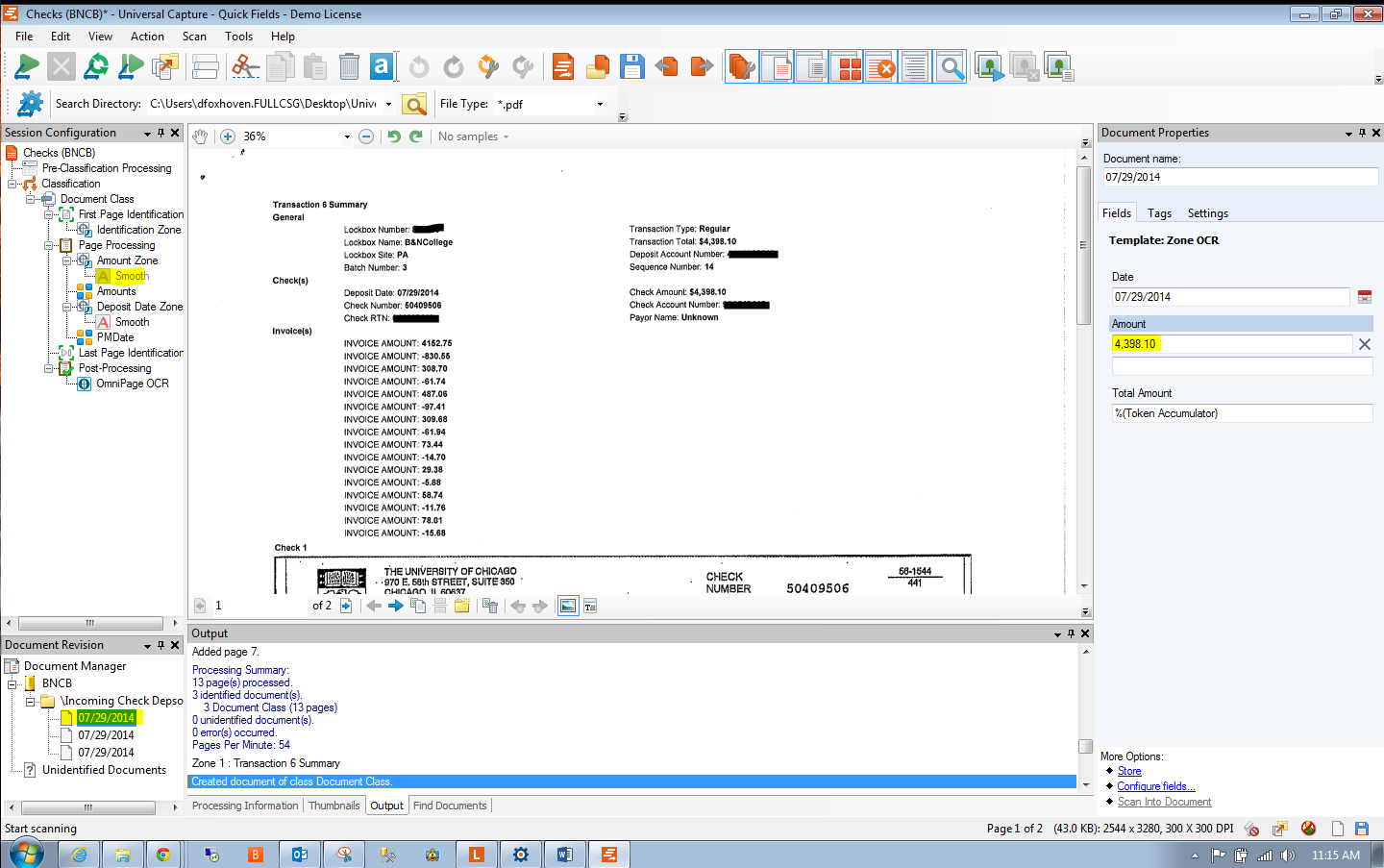This screenshot has width=1384, height=868.
Task: Click the scissors cut icon
Action: 246,66
